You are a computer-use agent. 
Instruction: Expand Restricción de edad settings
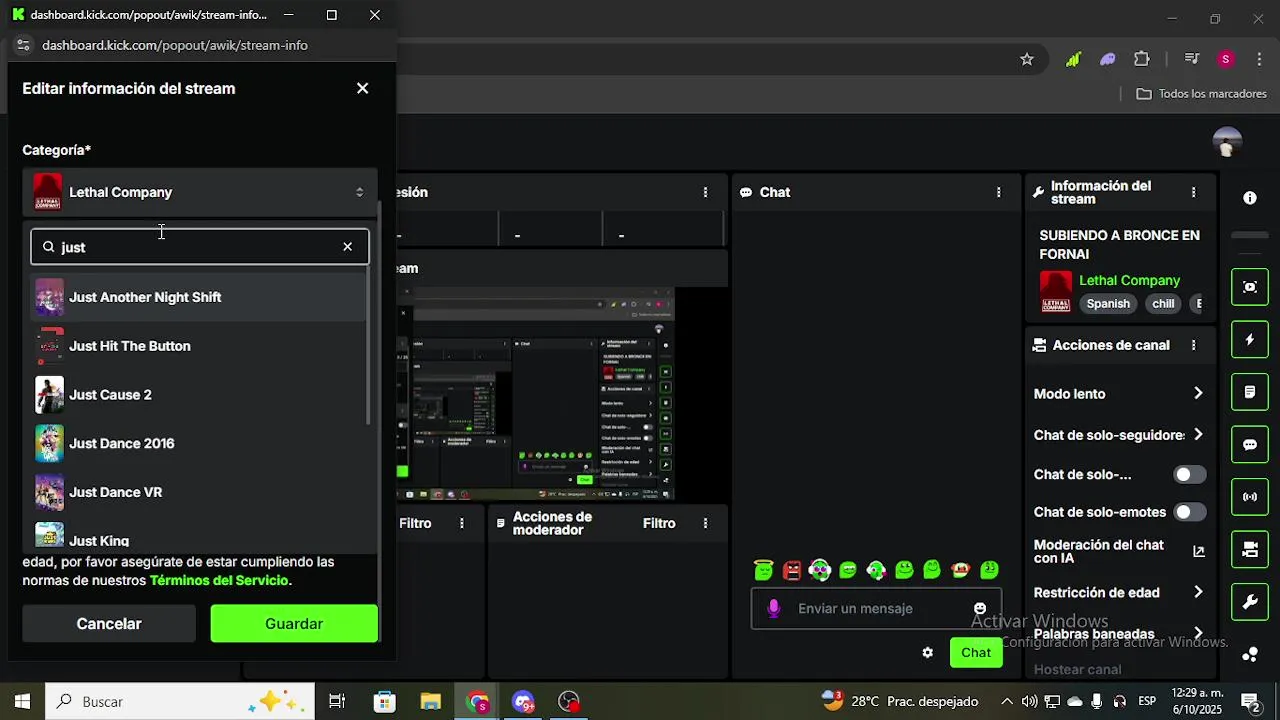click(1198, 592)
